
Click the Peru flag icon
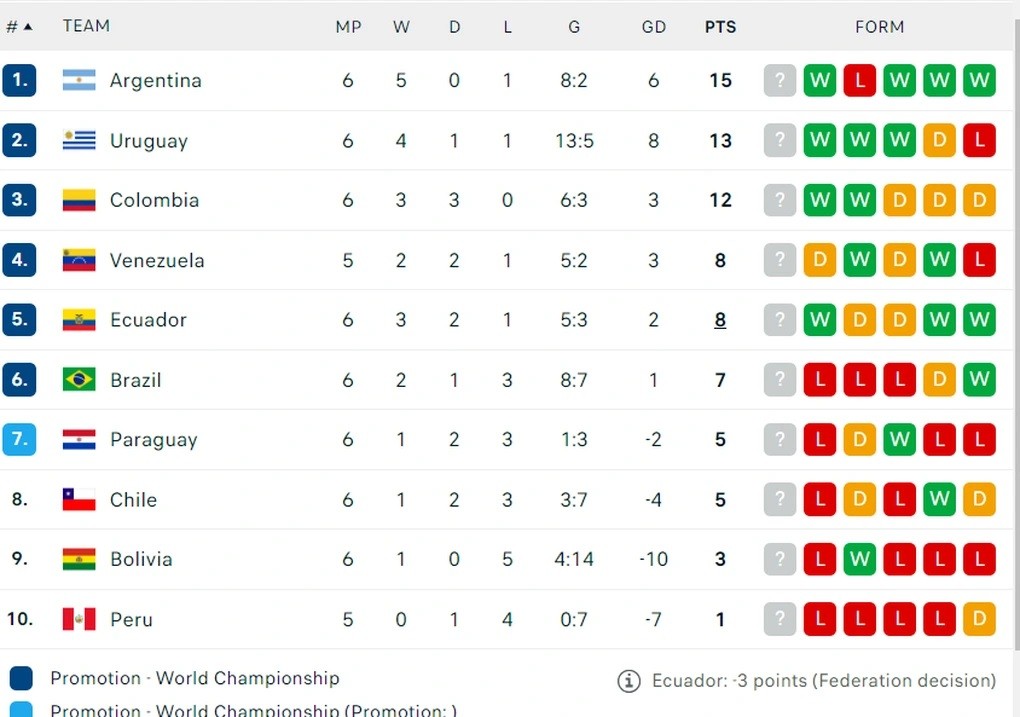[x=79, y=619]
